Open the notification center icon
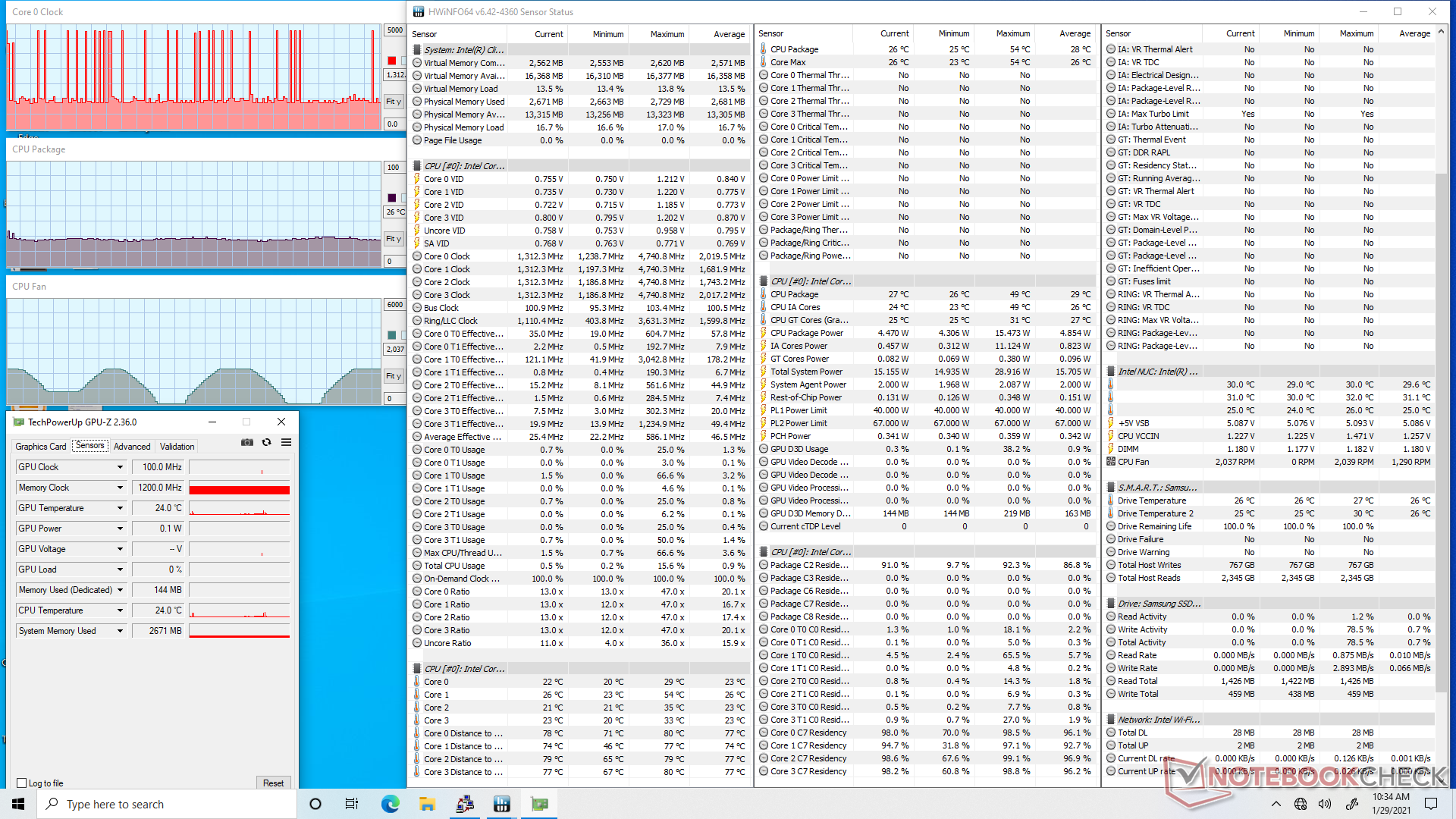Screen dimensions: 1456x819 coord(1431,804)
